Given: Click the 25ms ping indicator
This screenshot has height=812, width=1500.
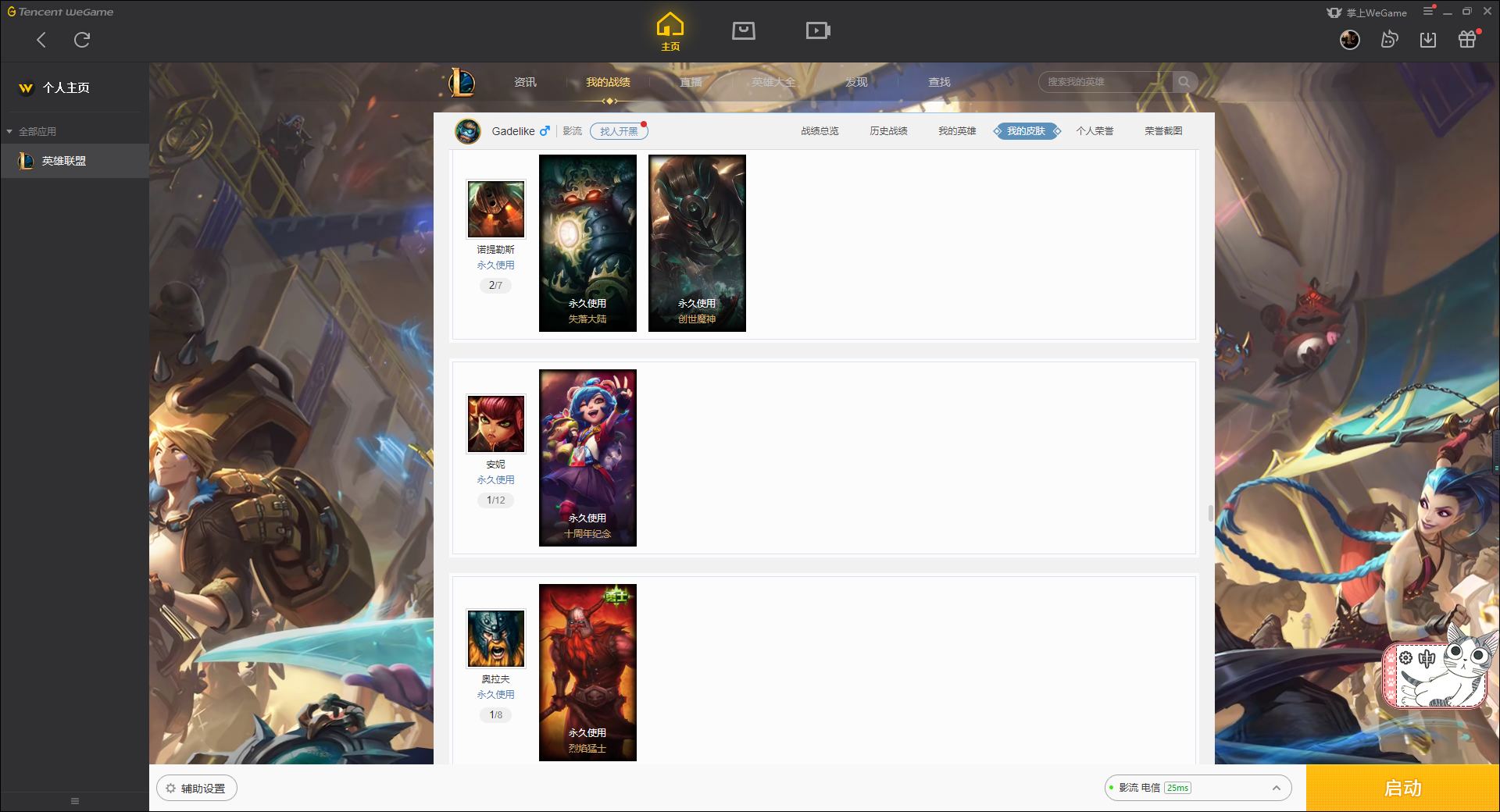Looking at the screenshot, I should point(1178,788).
